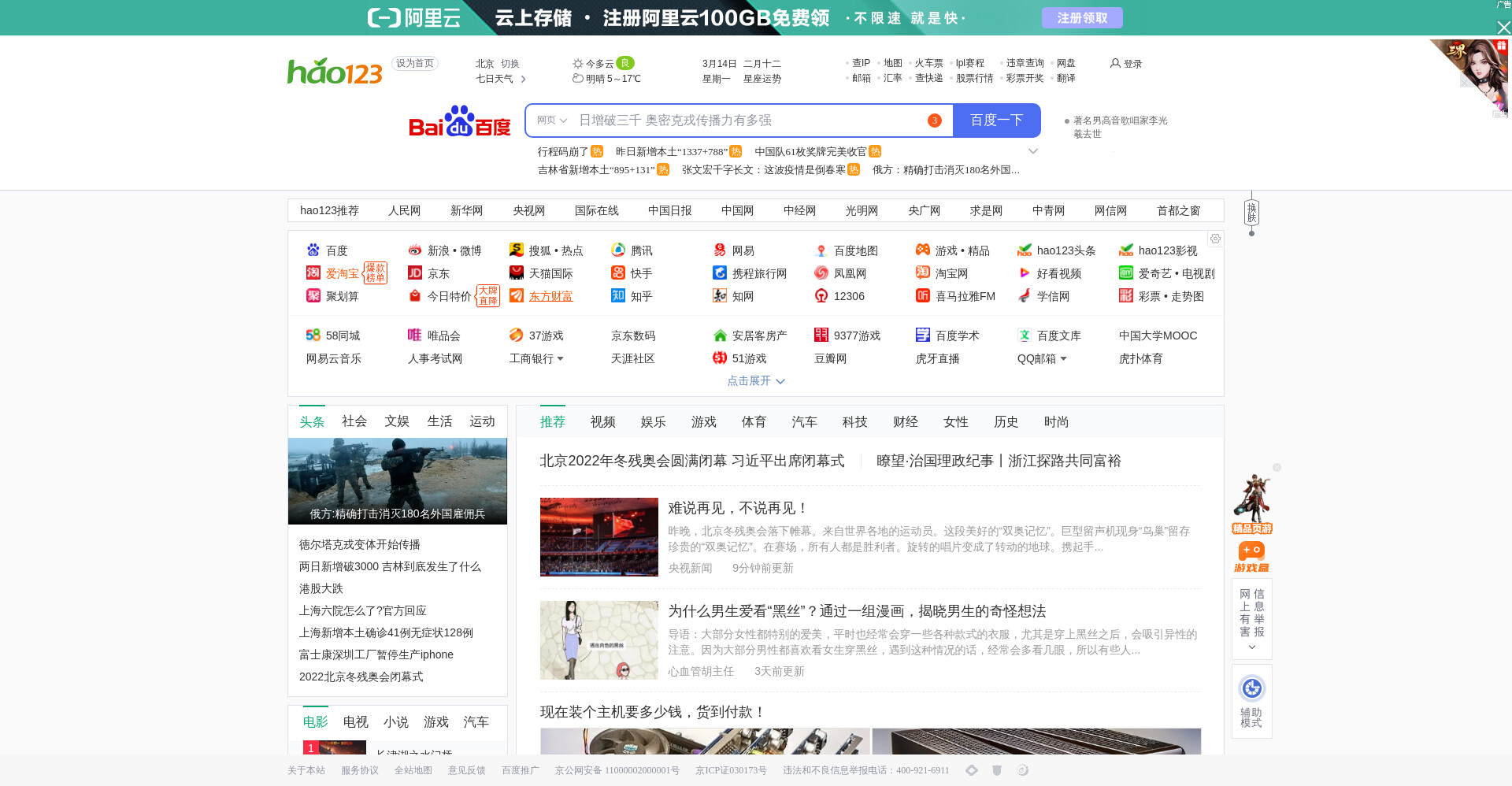
Task: Switch to the 财经 feed tab
Action: point(906,422)
